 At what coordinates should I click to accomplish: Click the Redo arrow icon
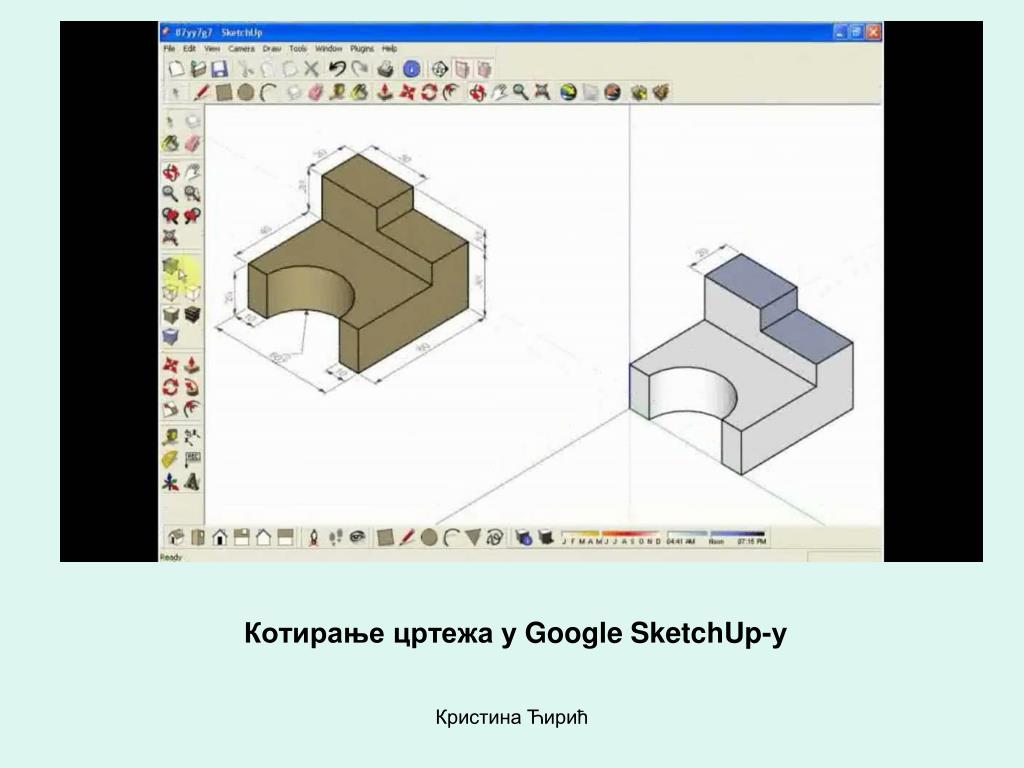[359, 69]
